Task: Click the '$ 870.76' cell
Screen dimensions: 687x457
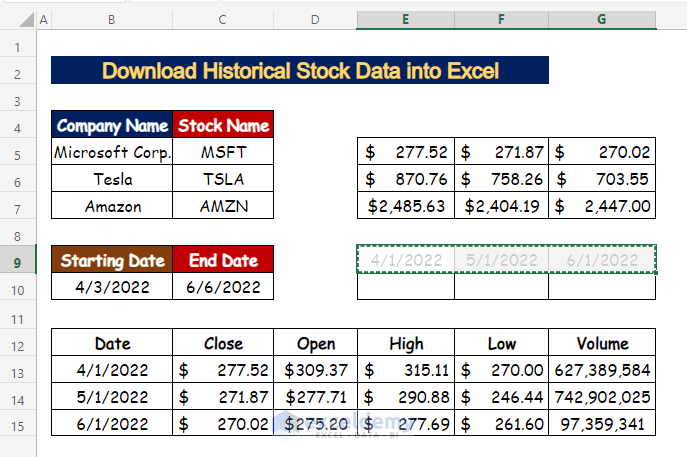Action: pyautogui.click(x=406, y=179)
